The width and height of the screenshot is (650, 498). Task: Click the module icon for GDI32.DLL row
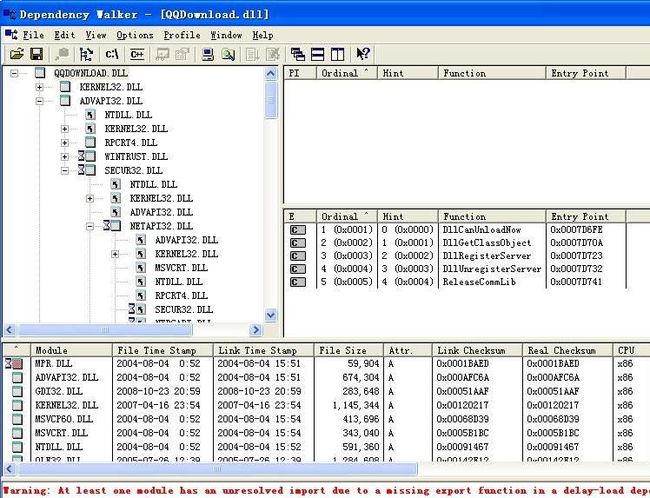[17, 391]
